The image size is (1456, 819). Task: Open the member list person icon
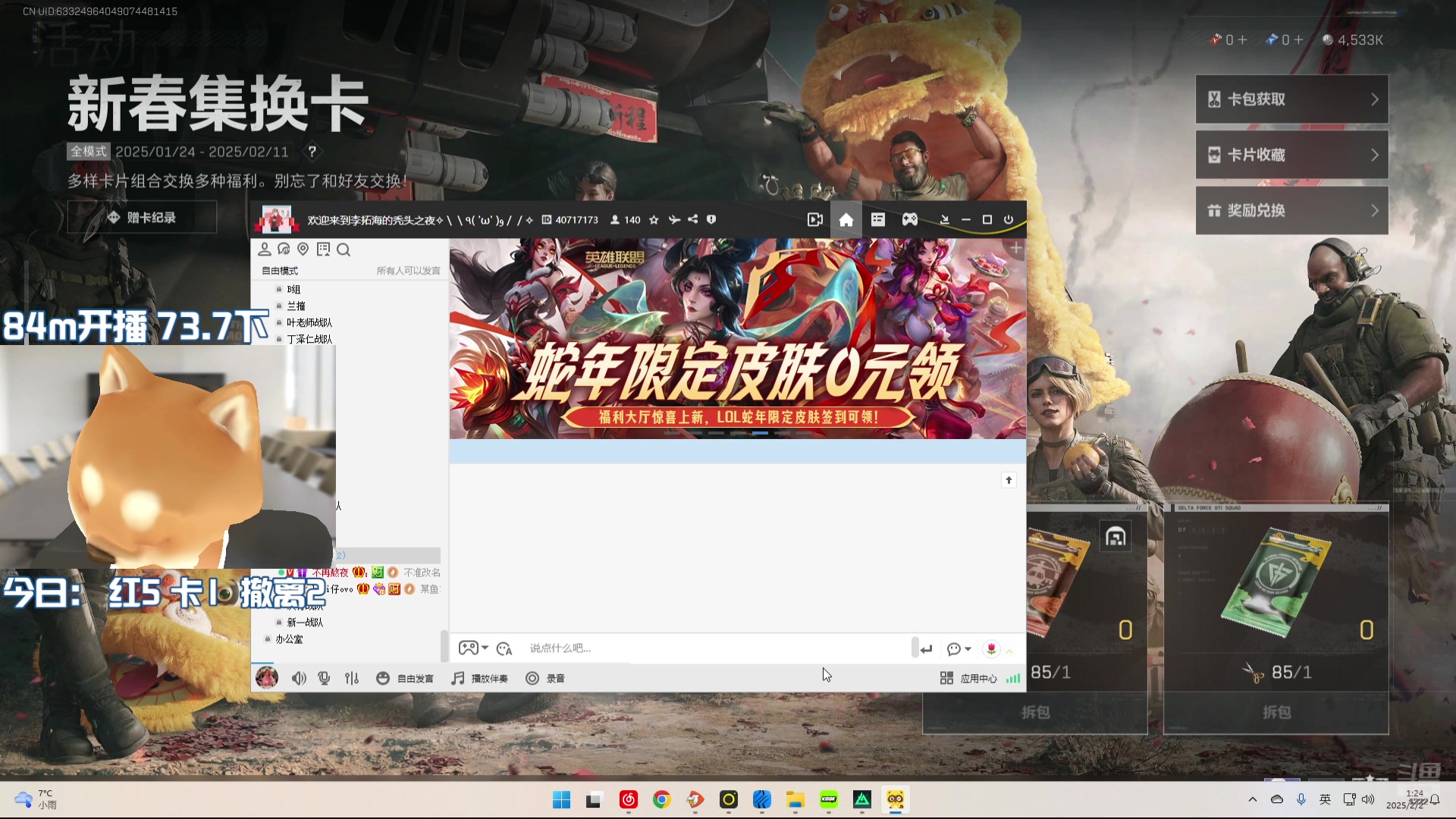pos(265,249)
